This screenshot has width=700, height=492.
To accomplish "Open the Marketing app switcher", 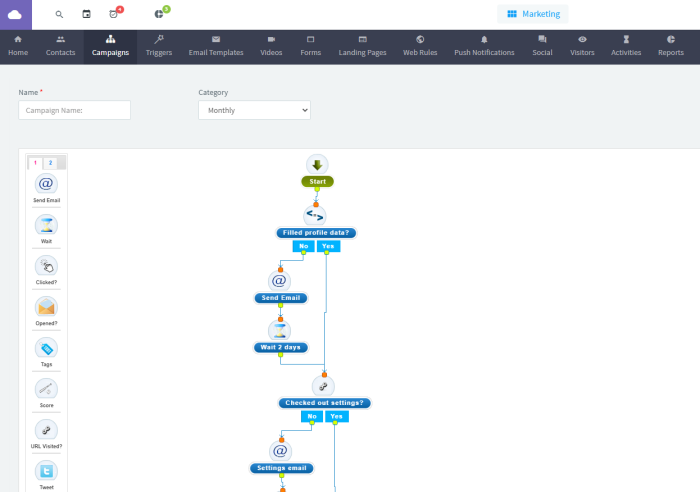I will click(x=533, y=14).
